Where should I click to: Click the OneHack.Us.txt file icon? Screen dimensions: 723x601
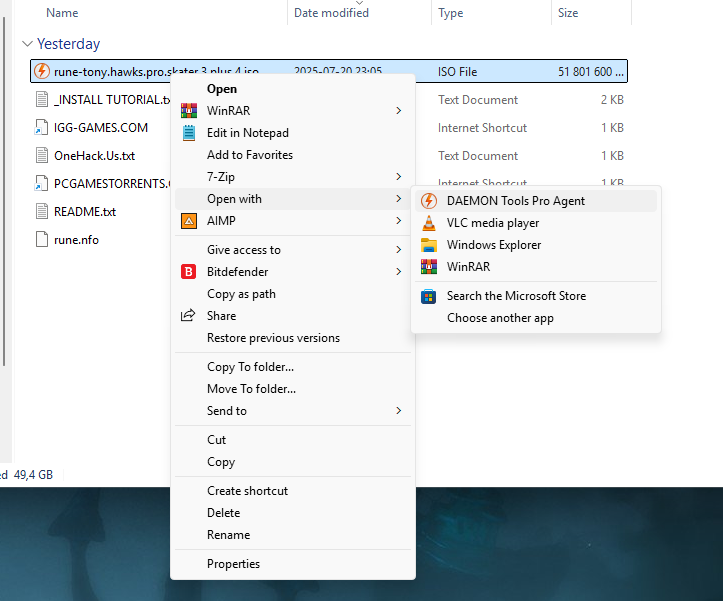41,155
